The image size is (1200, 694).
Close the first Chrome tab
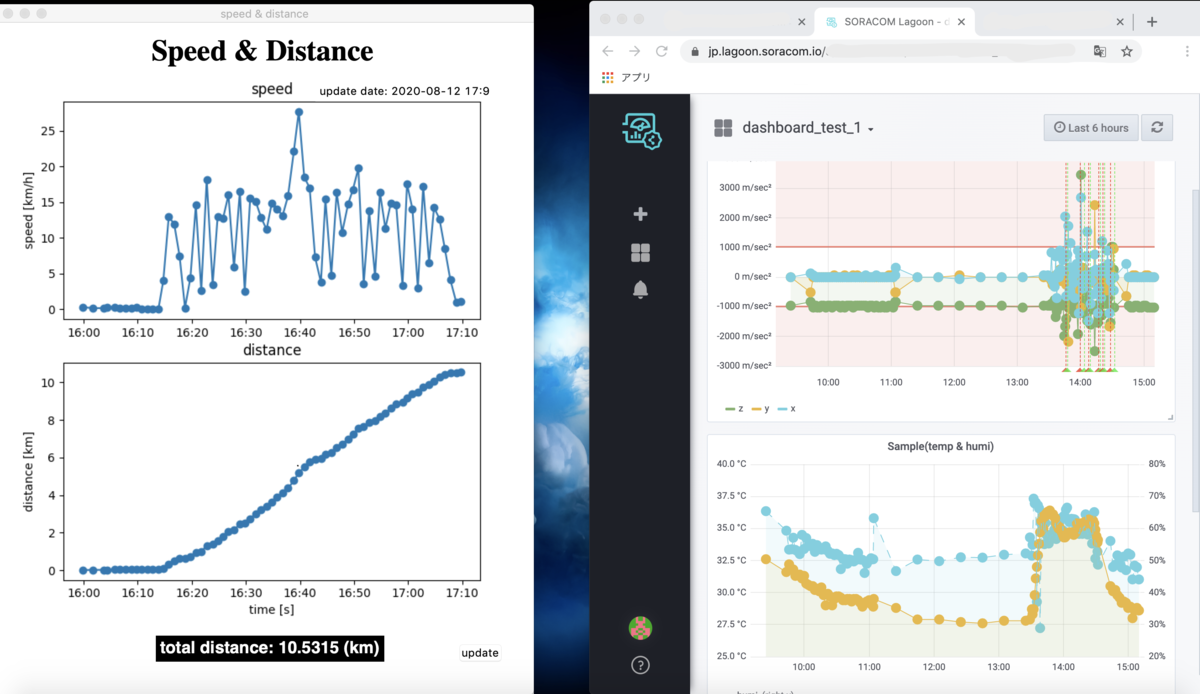pos(801,22)
